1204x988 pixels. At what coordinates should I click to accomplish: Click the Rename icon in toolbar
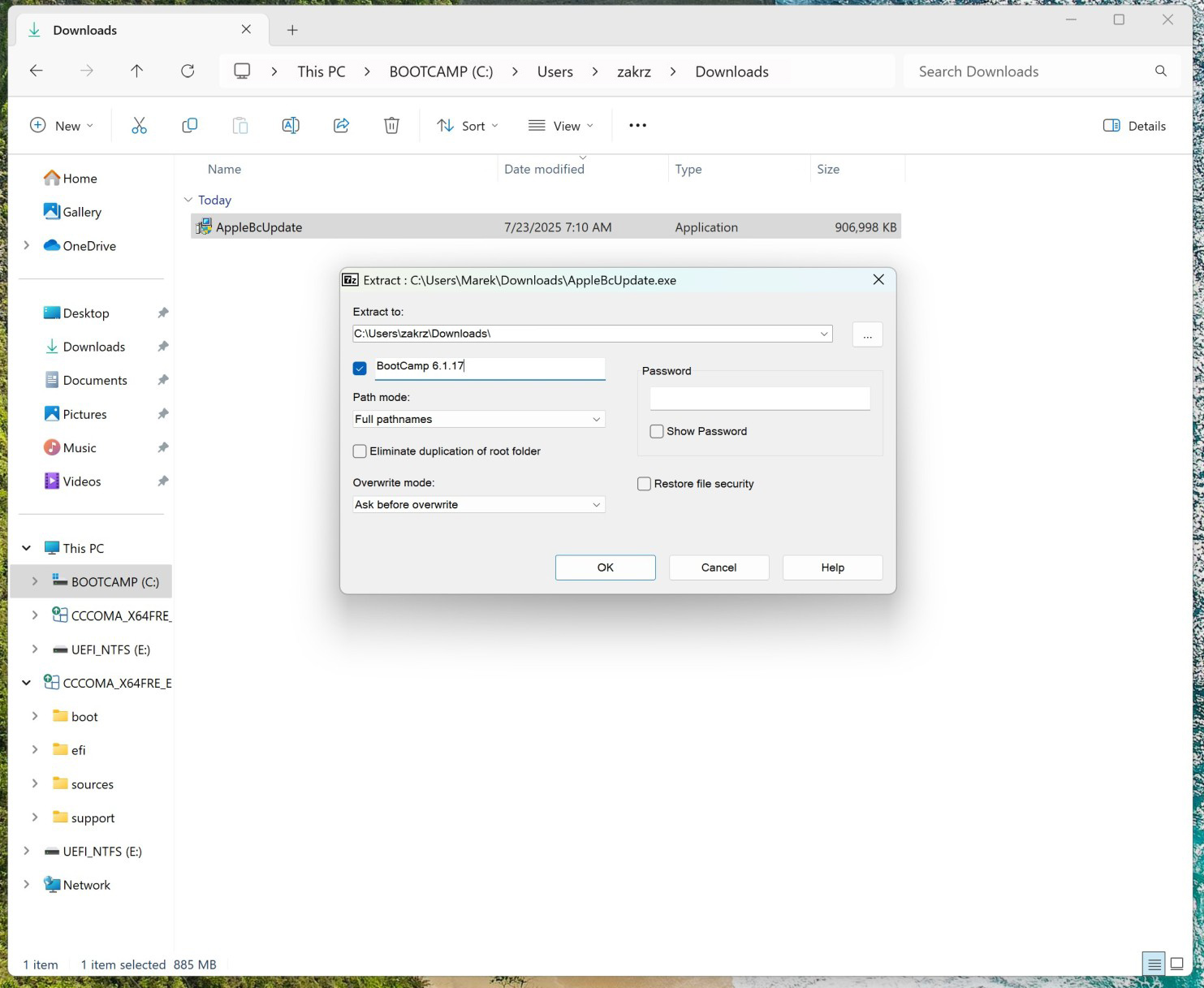[291, 125]
